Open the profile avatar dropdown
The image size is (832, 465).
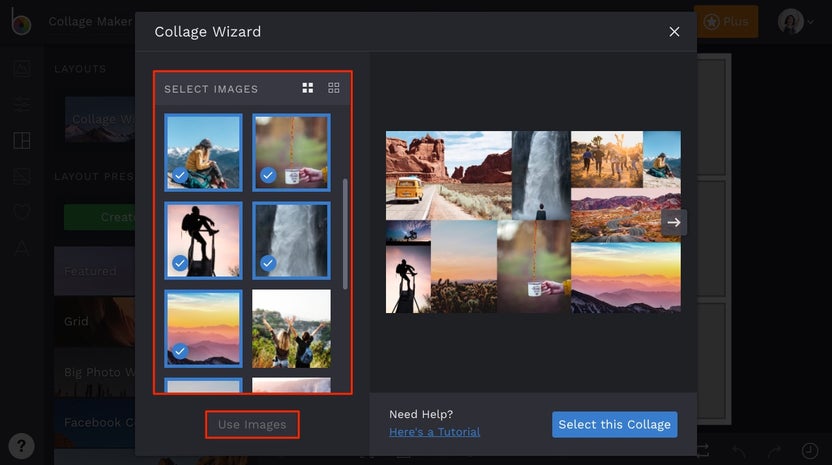point(795,22)
